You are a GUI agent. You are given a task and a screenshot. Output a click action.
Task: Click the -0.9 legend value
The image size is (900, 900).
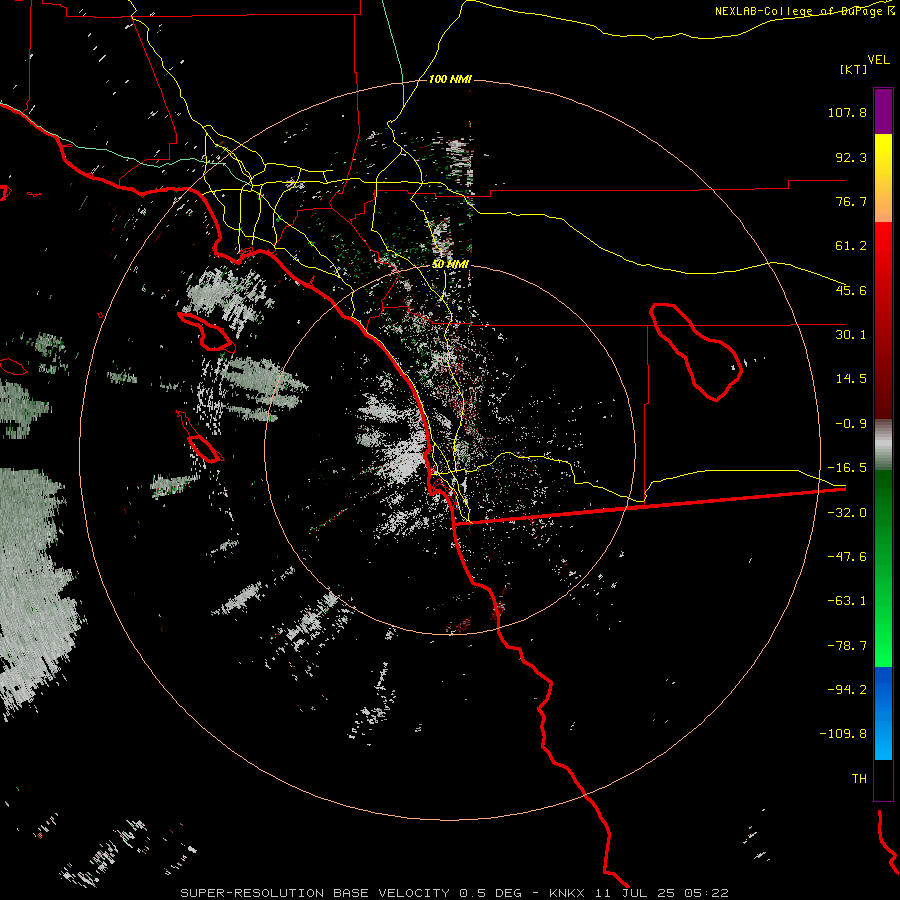[x=851, y=424]
